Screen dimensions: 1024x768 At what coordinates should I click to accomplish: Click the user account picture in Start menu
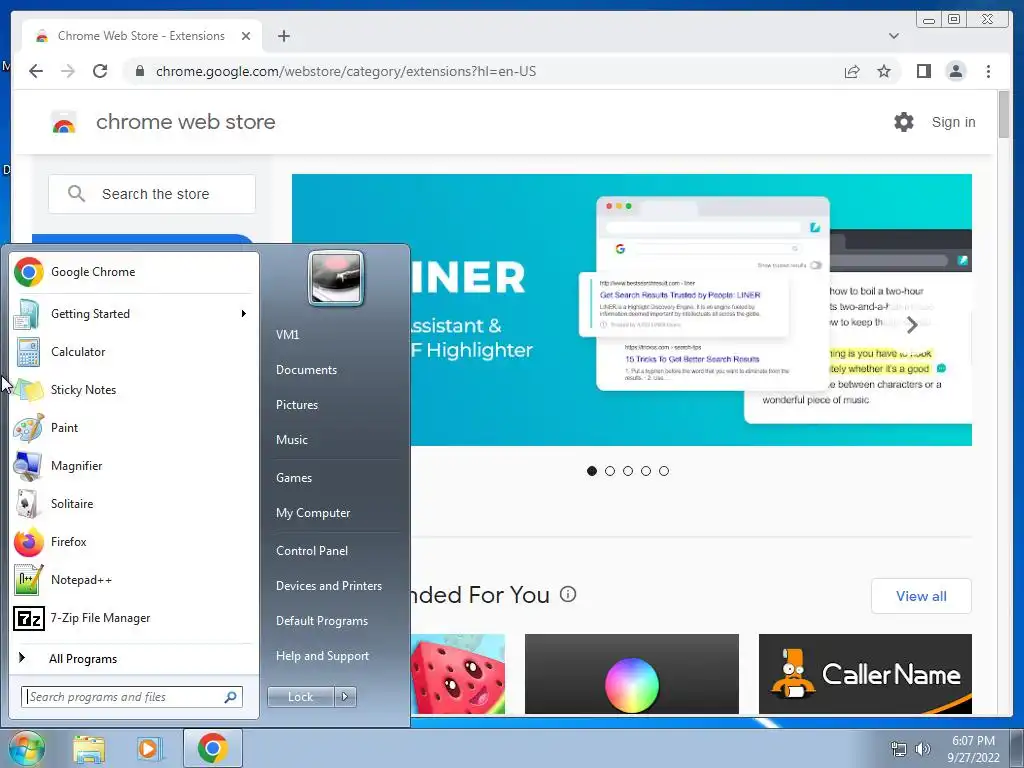tap(336, 278)
